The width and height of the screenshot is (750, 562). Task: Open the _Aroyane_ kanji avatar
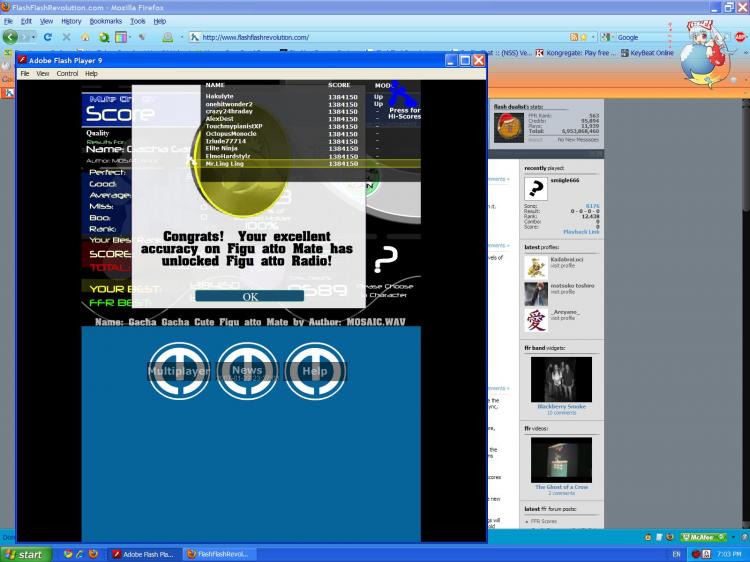click(x=536, y=320)
